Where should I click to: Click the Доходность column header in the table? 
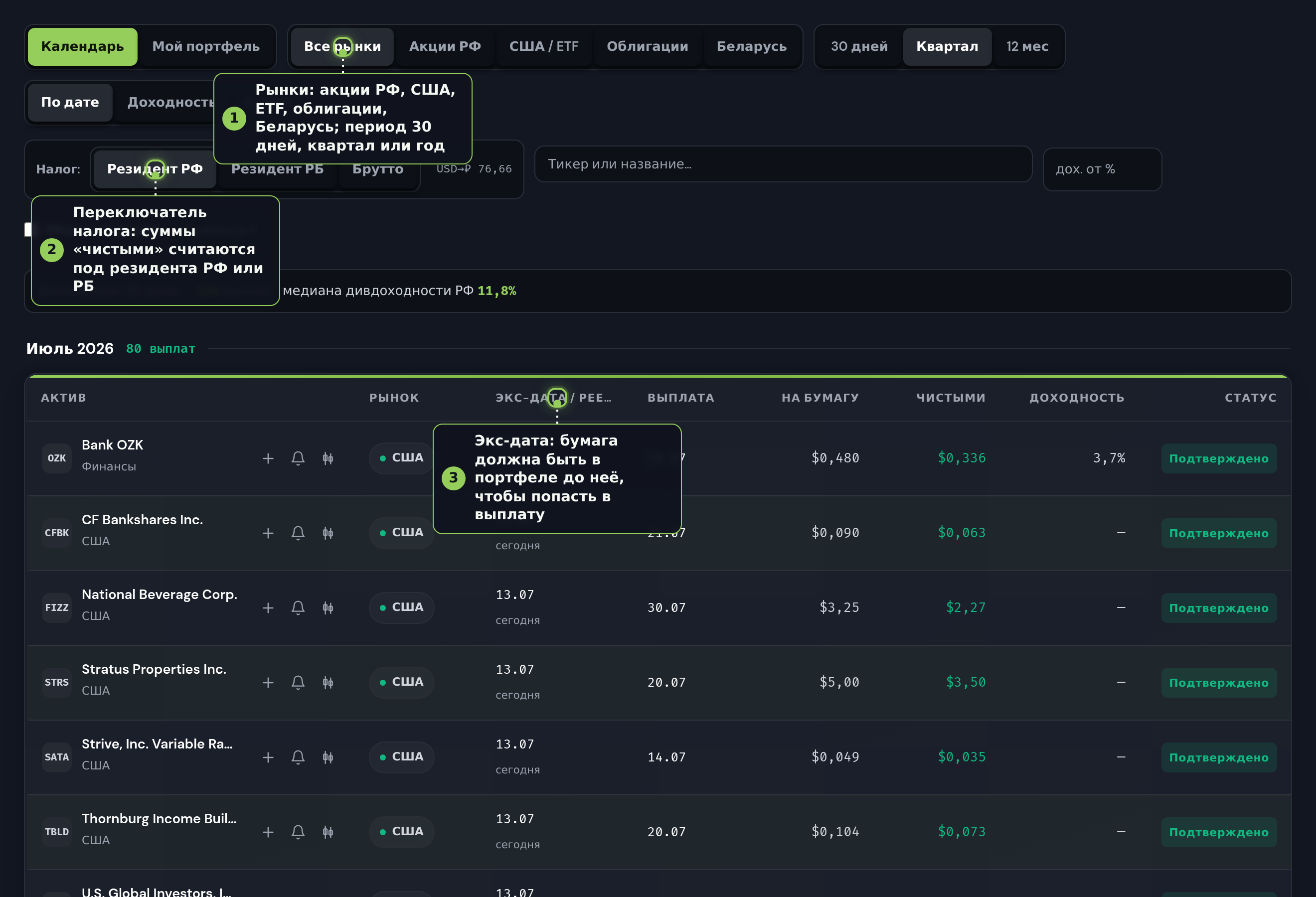(x=1076, y=398)
